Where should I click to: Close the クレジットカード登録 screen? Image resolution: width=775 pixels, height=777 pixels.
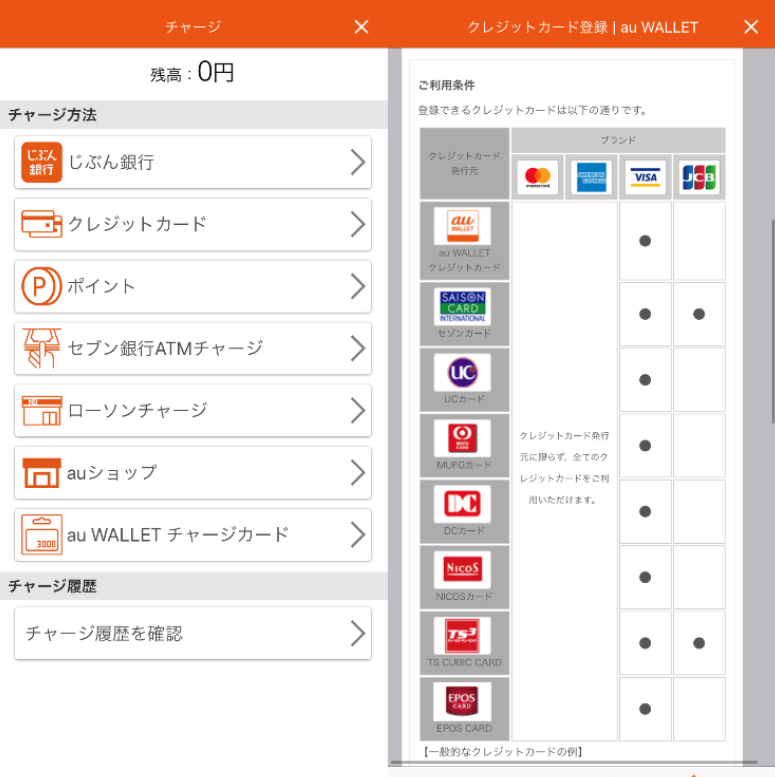tap(751, 27)
